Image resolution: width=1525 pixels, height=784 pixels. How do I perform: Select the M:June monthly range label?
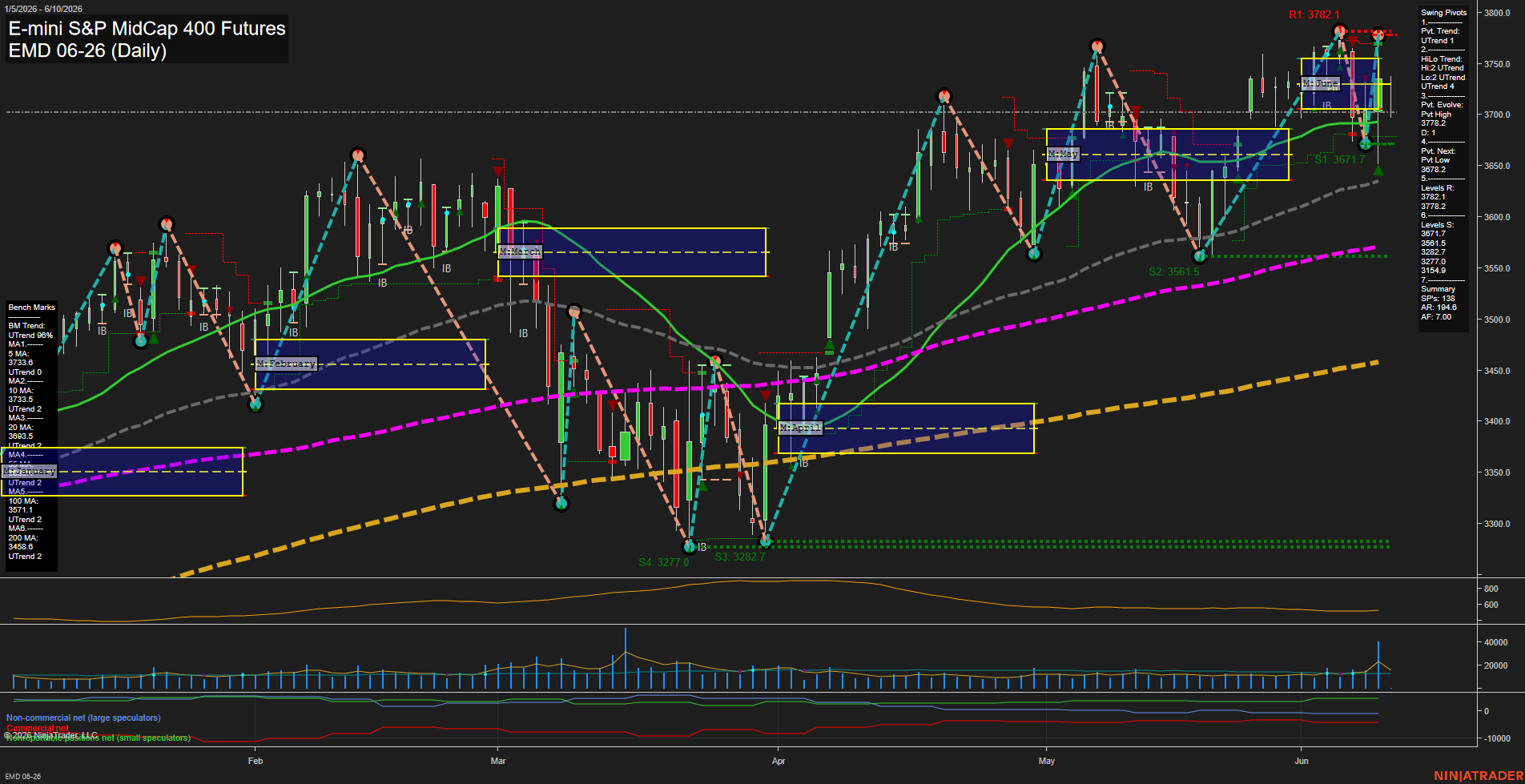pos(1321,83)
